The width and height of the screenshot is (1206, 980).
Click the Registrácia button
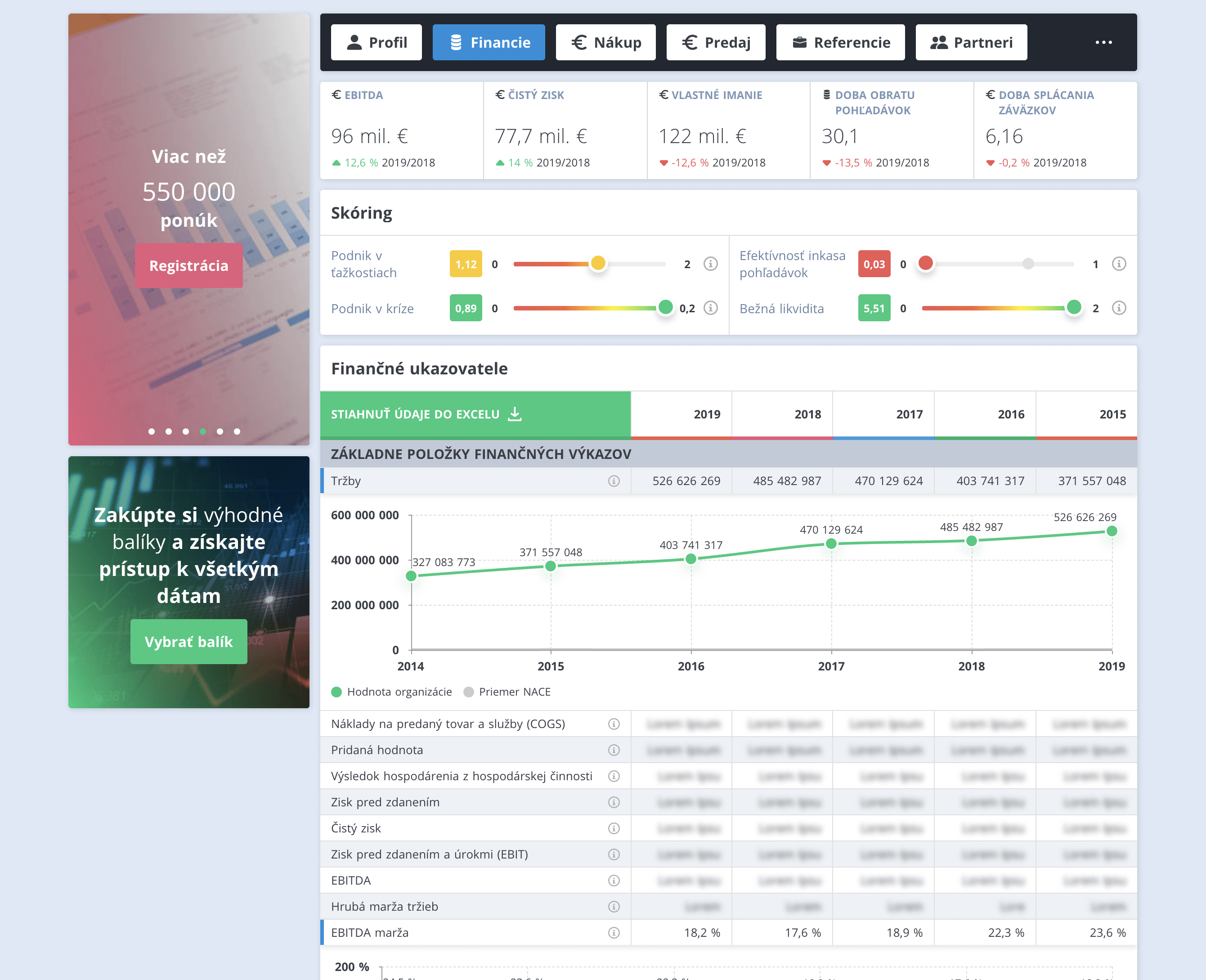click(188, 265)
